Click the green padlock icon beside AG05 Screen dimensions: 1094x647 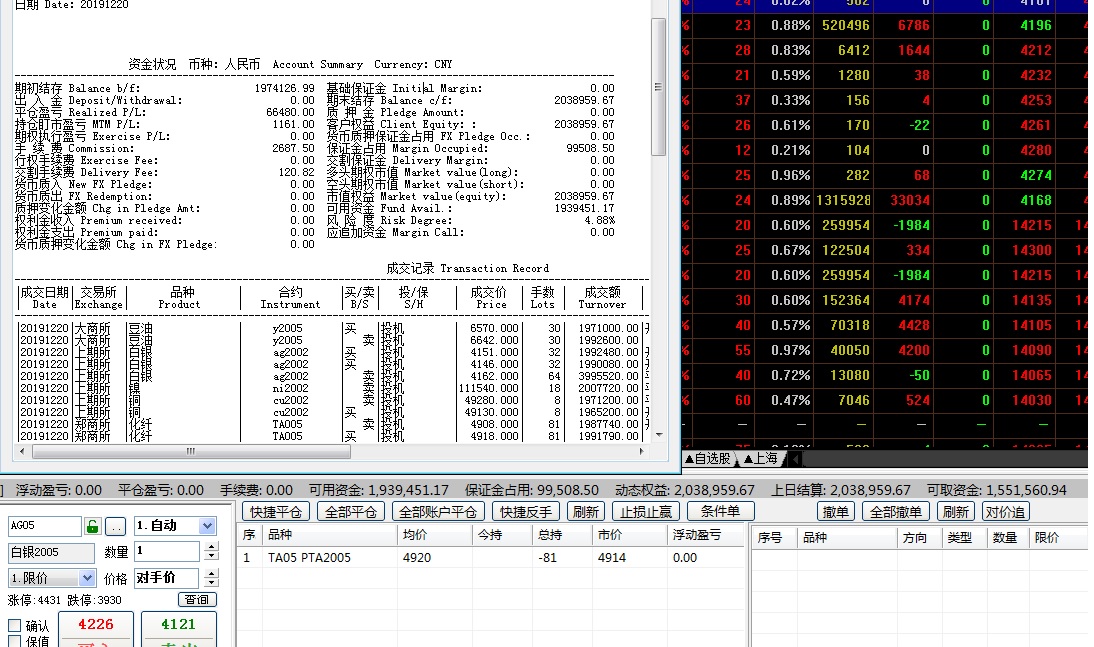(x=92, y=526)
